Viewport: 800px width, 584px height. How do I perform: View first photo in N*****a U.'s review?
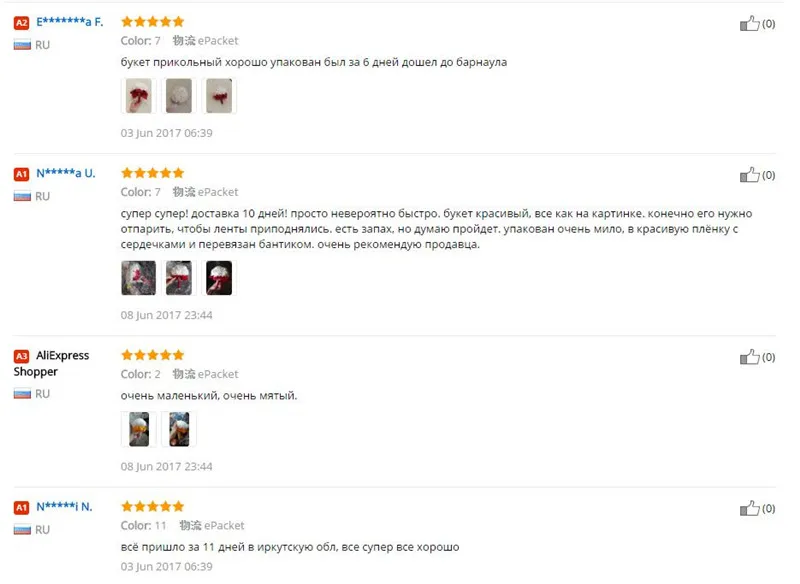click(x=138, y=278)
